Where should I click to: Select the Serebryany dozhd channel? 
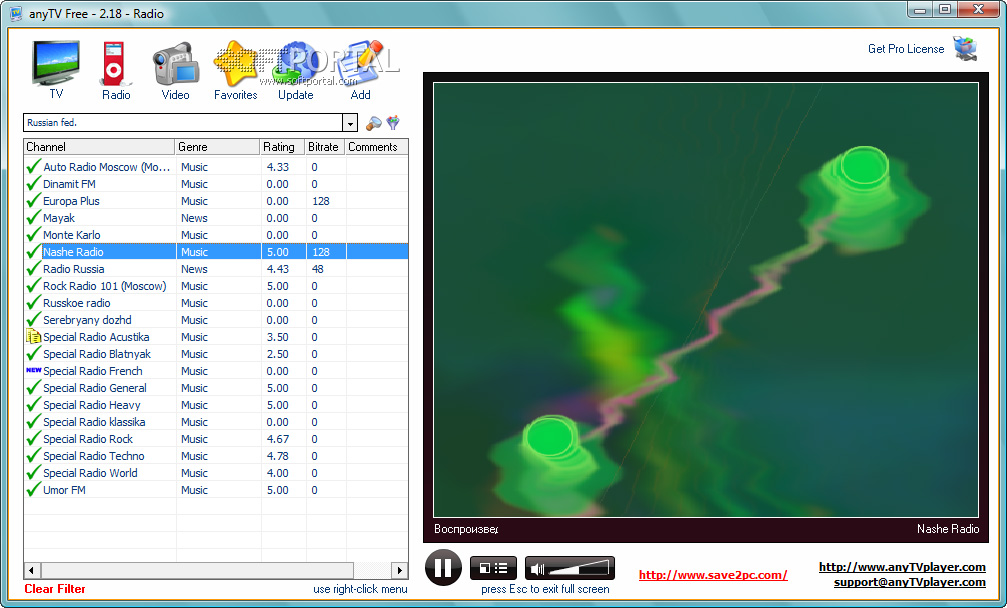click(x=87, y=320)
